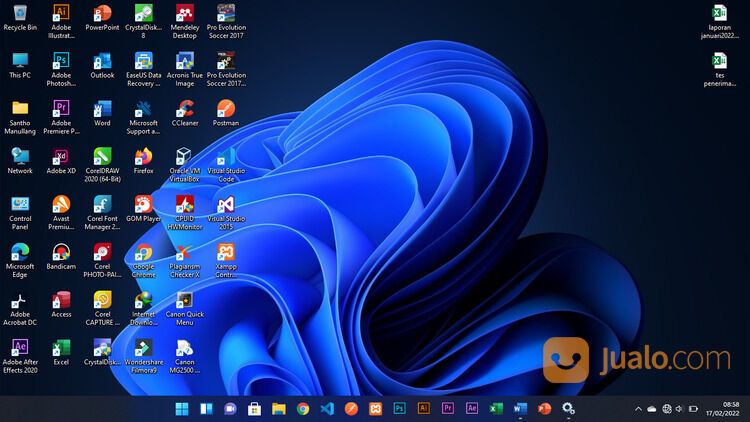Click the OneDrive cloud tray icon
The height and width of the screenshot is (422, 750).
click(x=651, y=409)
